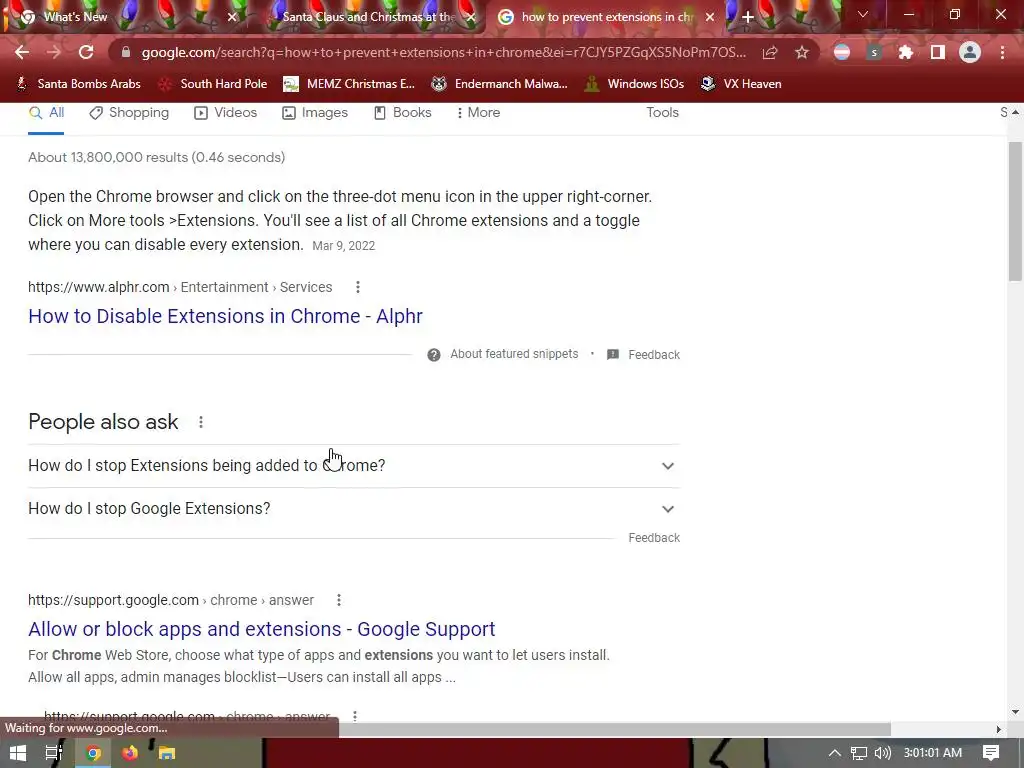This screenshot has height=768, width=1024.
Task: Open Chrome's three-dot customize menu
Action: (x=1002, y=52)
